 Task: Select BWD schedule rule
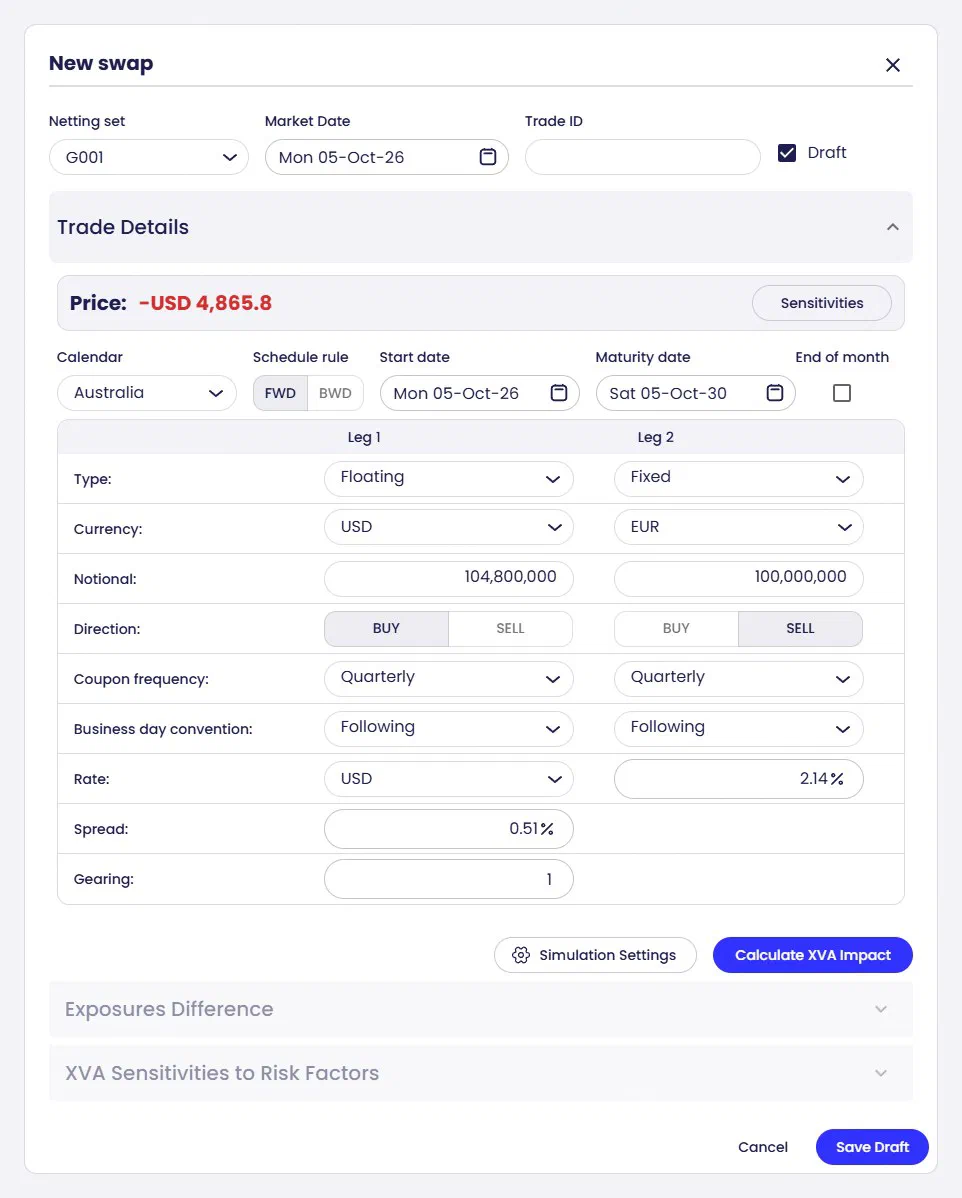(x=335, y=393)
